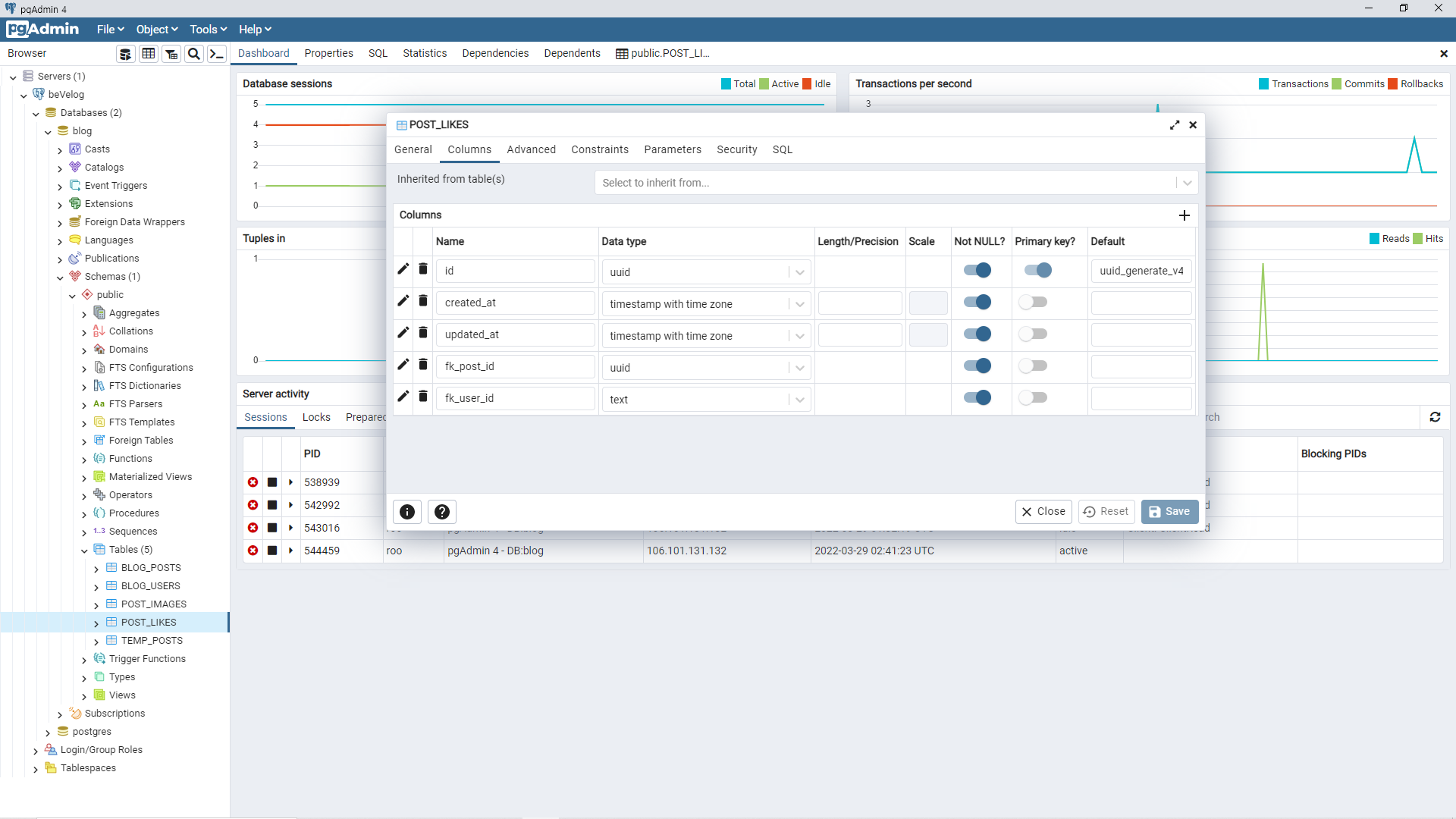Open Search Objects magnifier icon
The image size is (1456, 819).
pyautogui.click(x=194, y=54)
